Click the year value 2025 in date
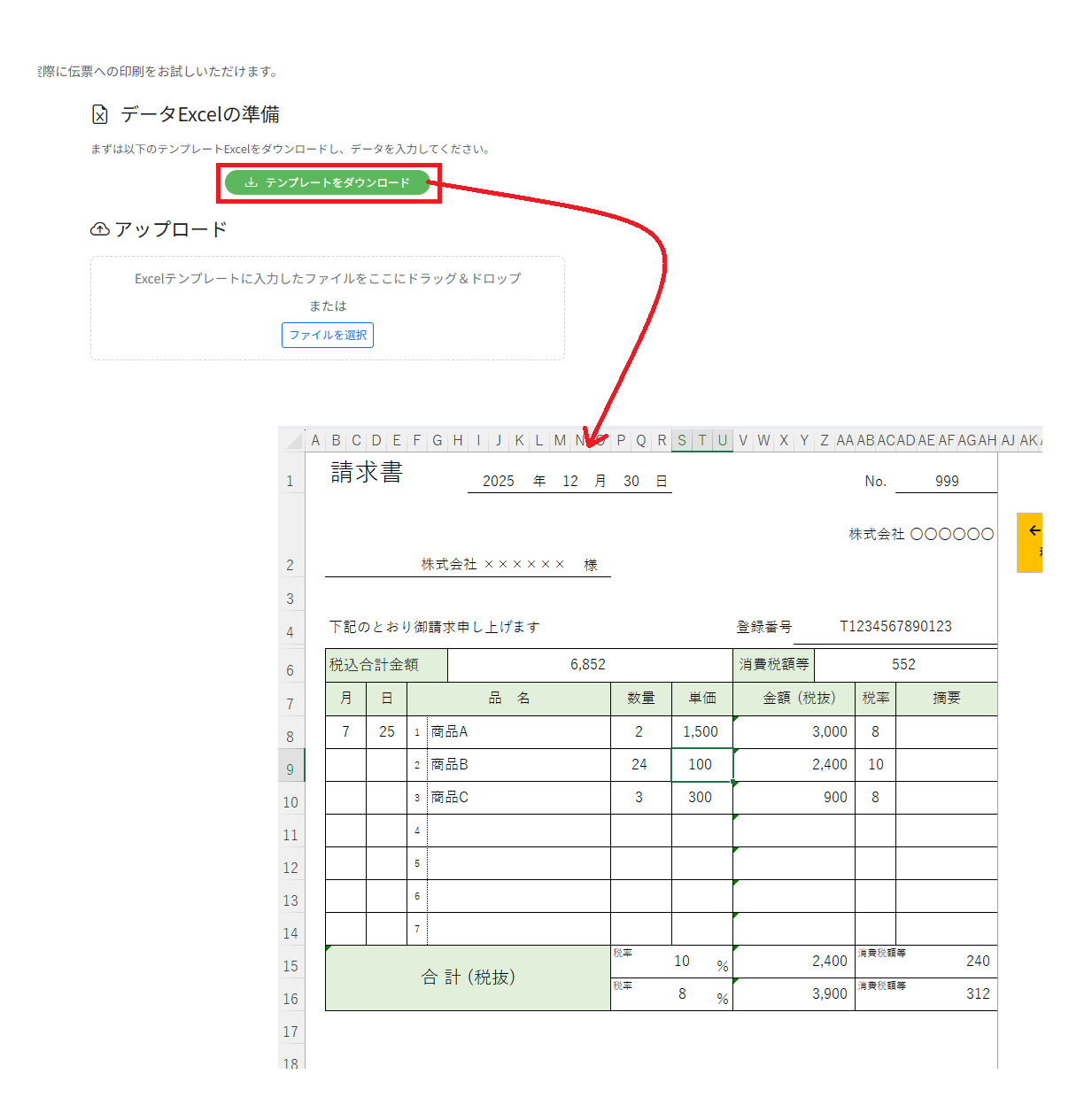 tap(498, 481)
